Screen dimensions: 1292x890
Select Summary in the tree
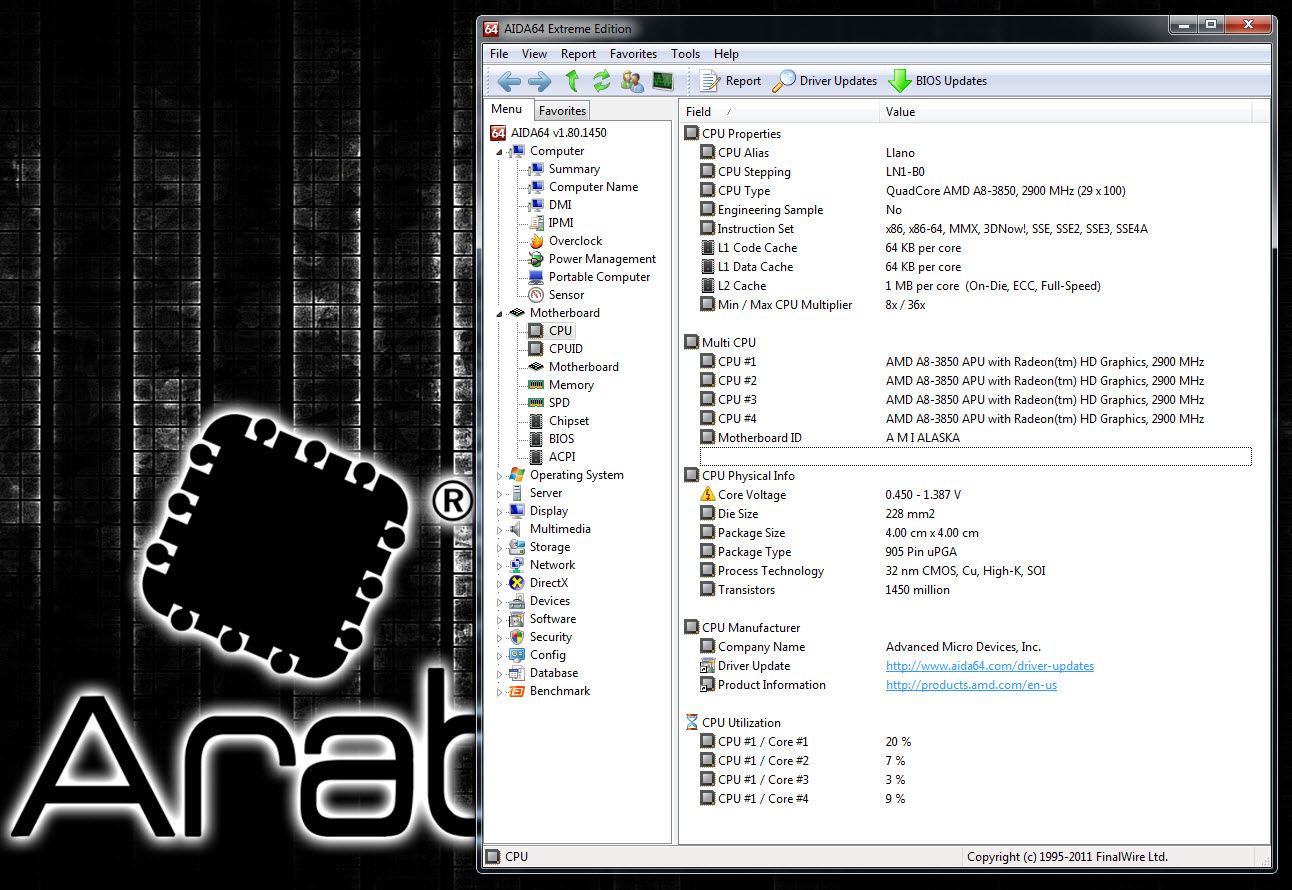(574, 169)
